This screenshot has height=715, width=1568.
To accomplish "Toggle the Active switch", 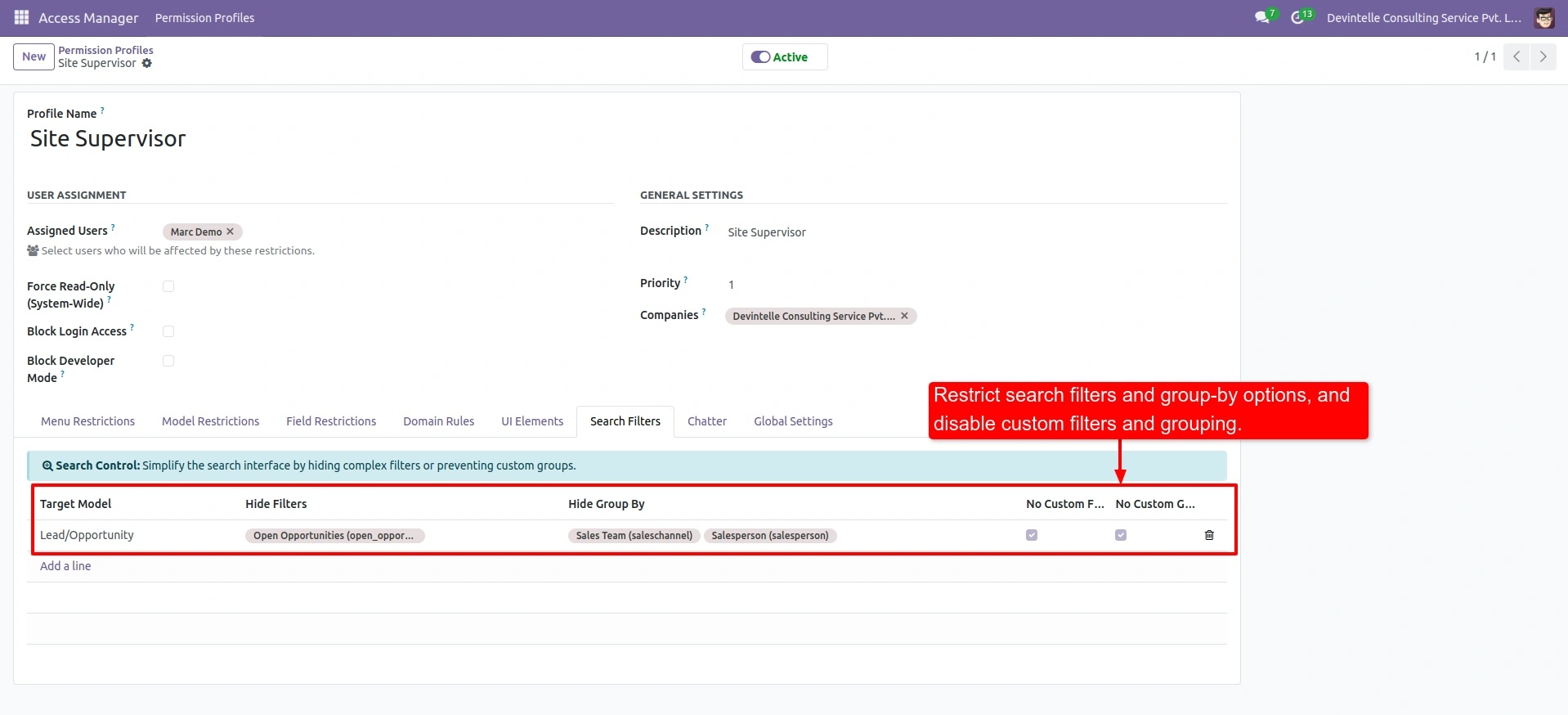I will point(760,57).
